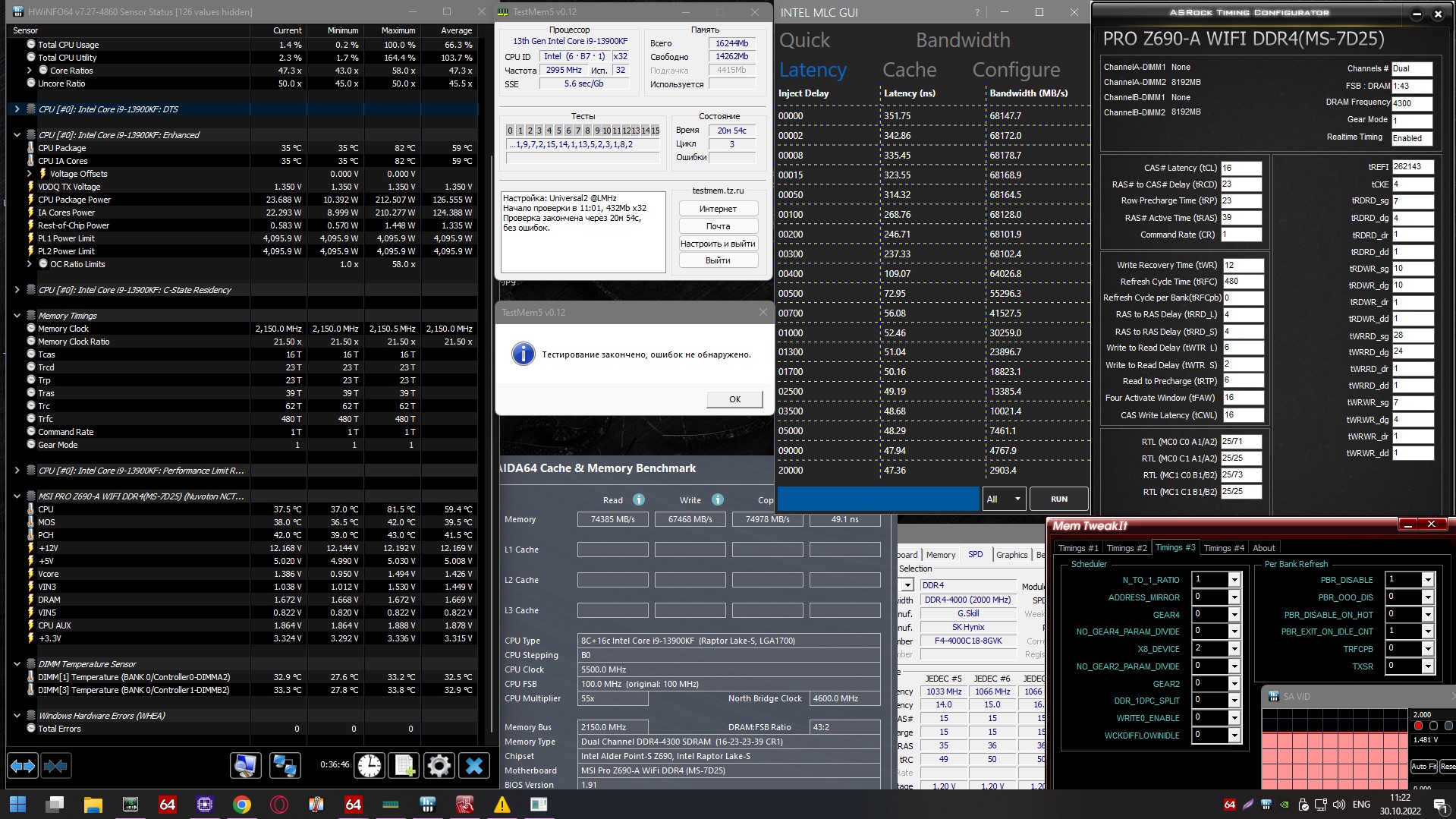Click OK in the TestMem5 dialog
Screen dimensions: 1456x819
(734, 399)
